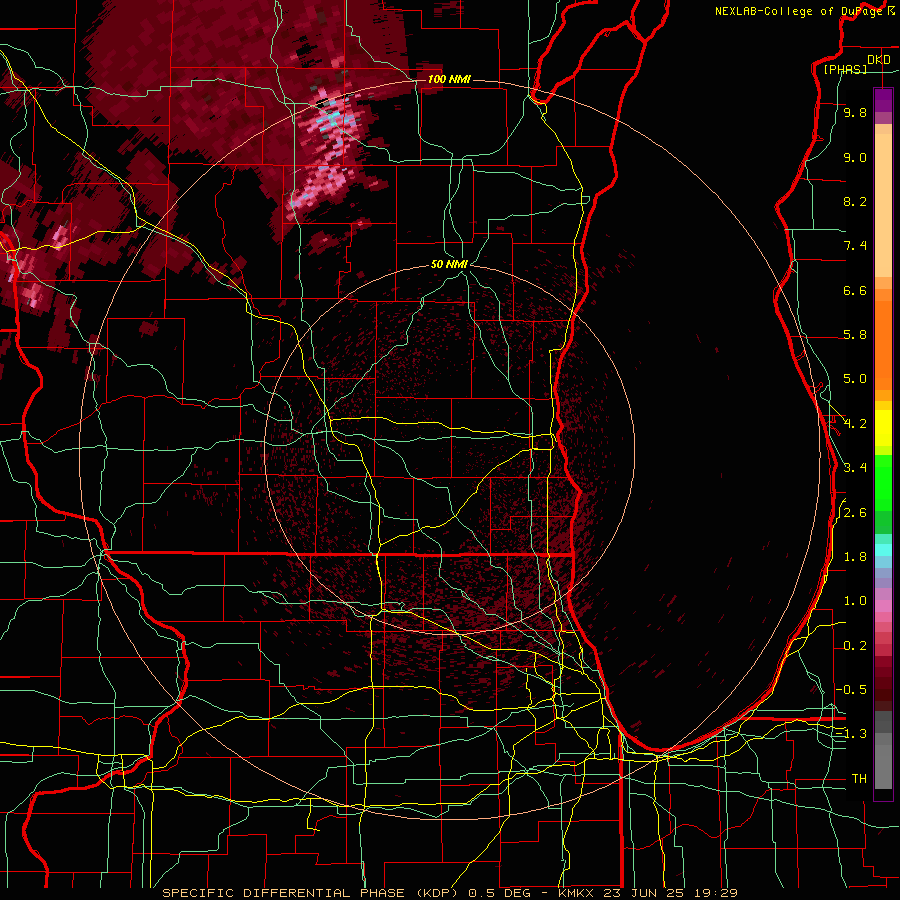Click the 0.2 legend value
The width and height of the screenshot is (900, 900).
(x=855, y=646)
